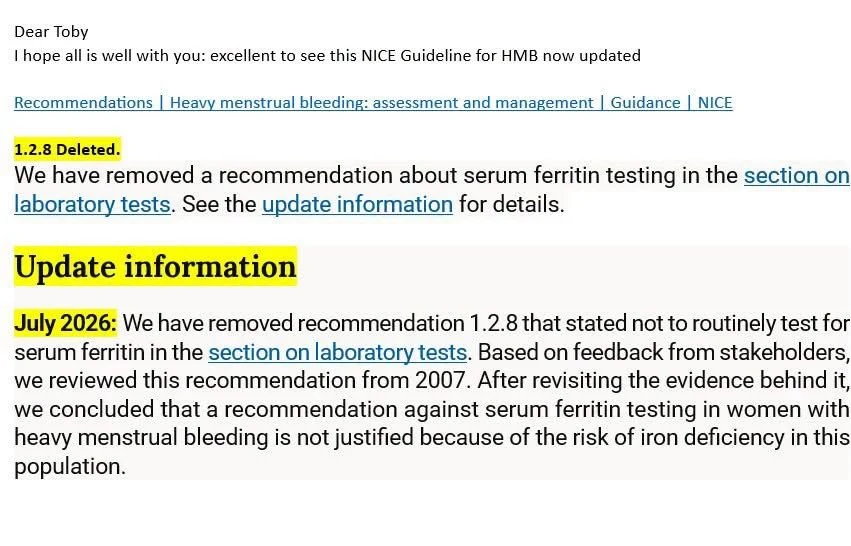Click the highlighted 'July 2026:' label
This screenshot has height=546, width=851.
pos(65,323)
